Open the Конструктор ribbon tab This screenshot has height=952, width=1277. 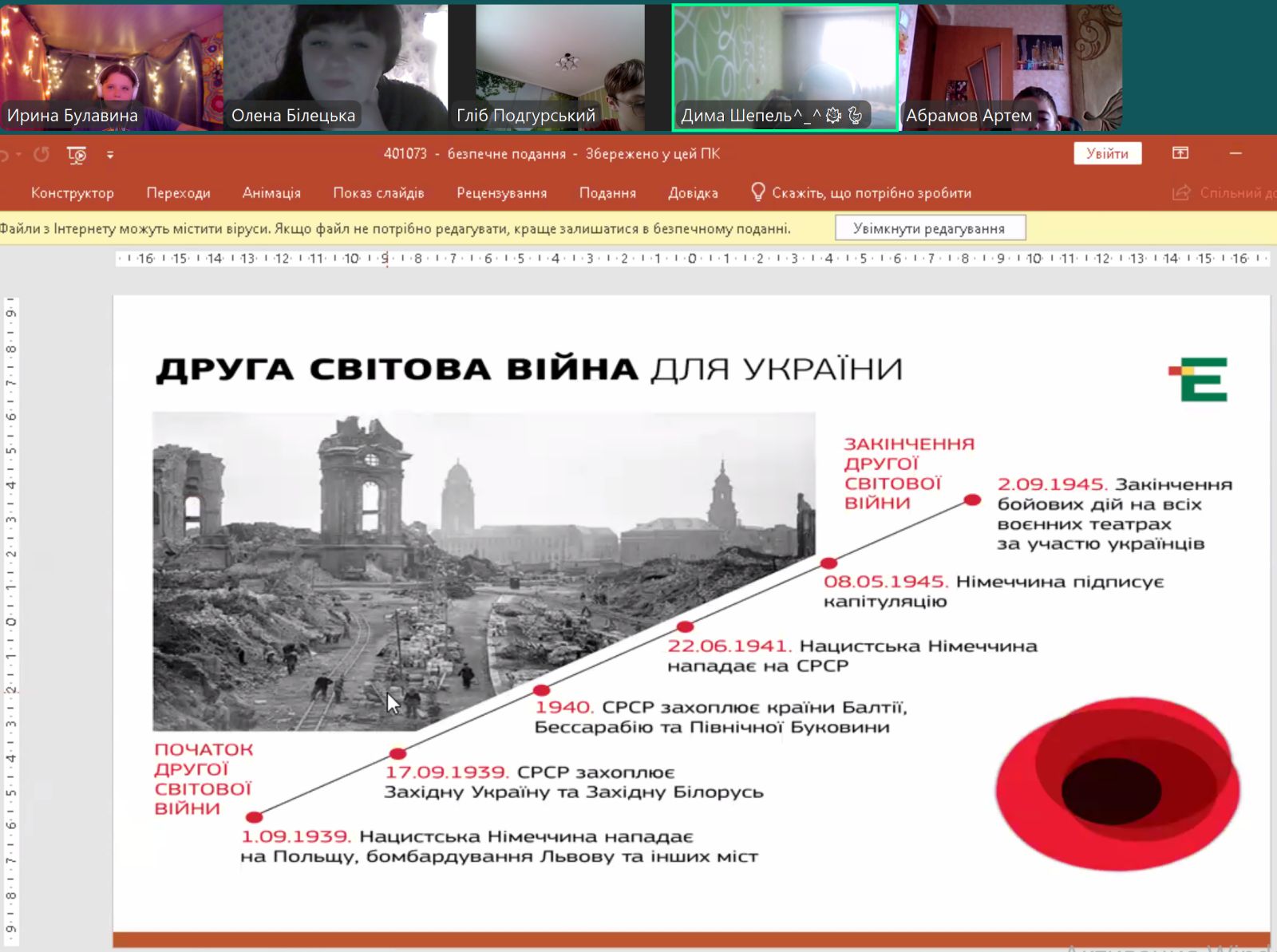click(73, 193)
